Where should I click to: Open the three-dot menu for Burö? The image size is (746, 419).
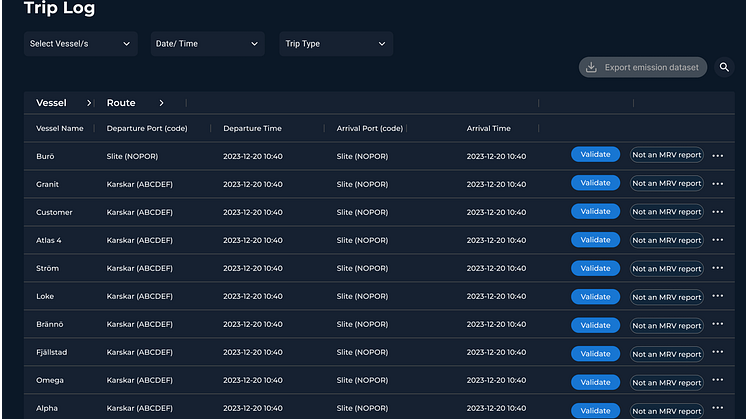717,156
